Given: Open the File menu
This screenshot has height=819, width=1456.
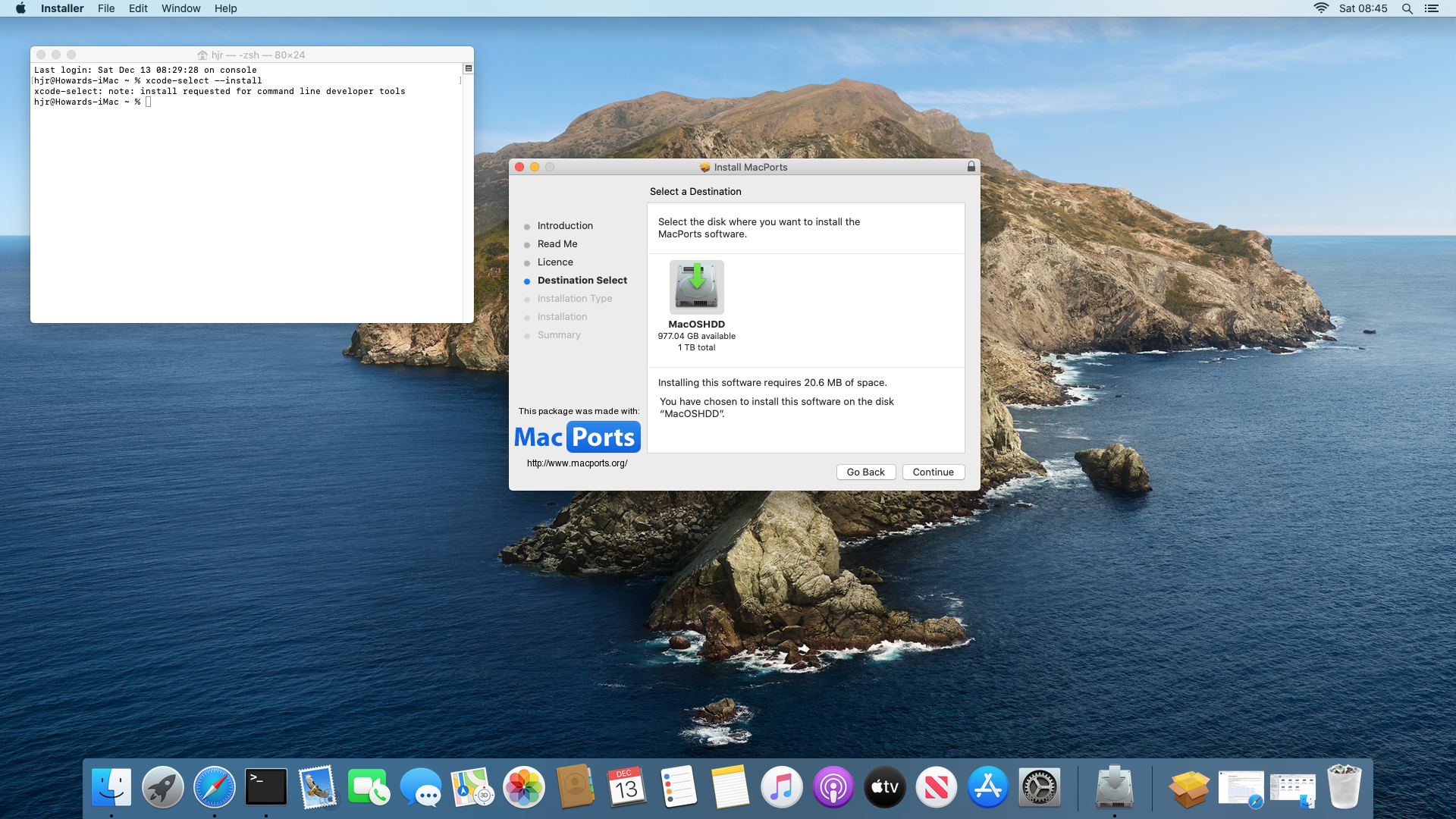Looking at the screenshot, I should (x=106, y=8).
